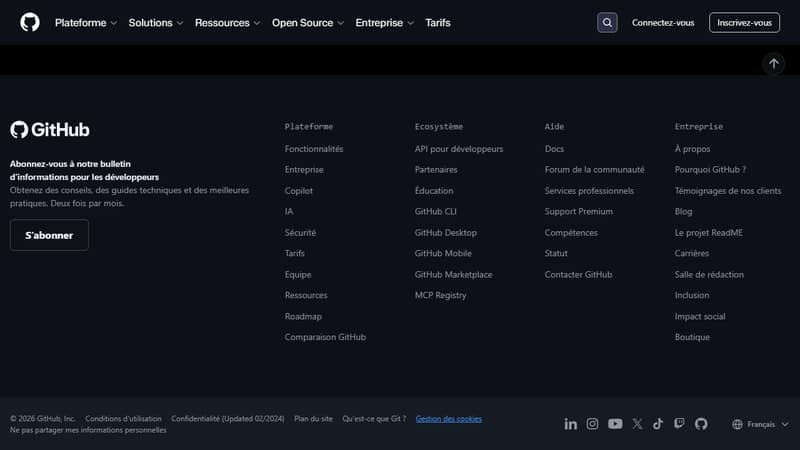The image size is (800, 450).
Task: Open the Impact social link
Action: [x=699, y=316]
